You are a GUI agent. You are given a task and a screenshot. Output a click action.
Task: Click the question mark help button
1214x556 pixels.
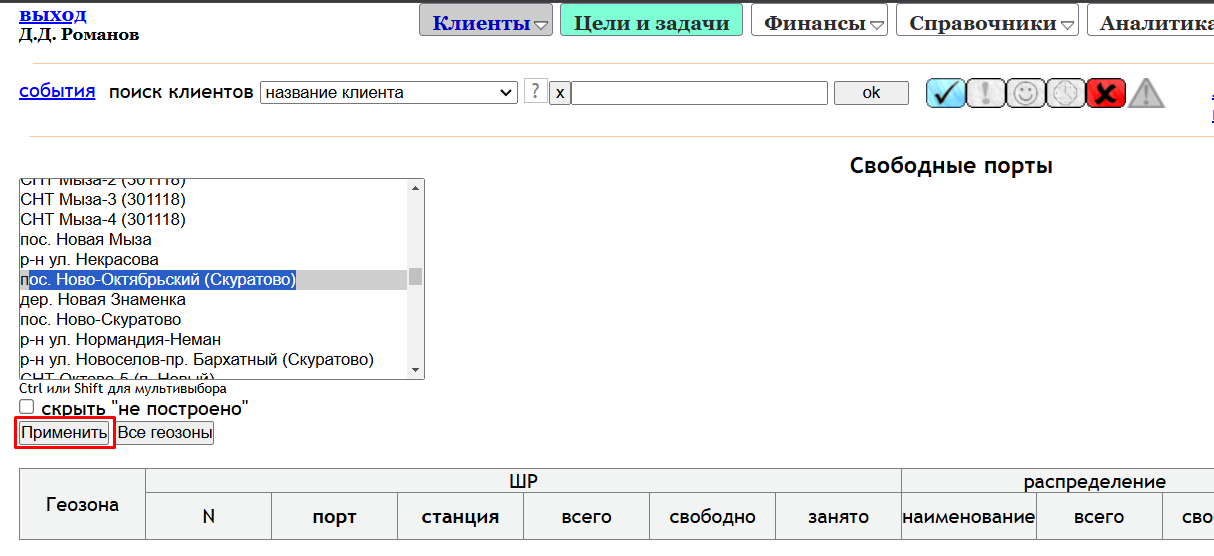tap(536, 92)
